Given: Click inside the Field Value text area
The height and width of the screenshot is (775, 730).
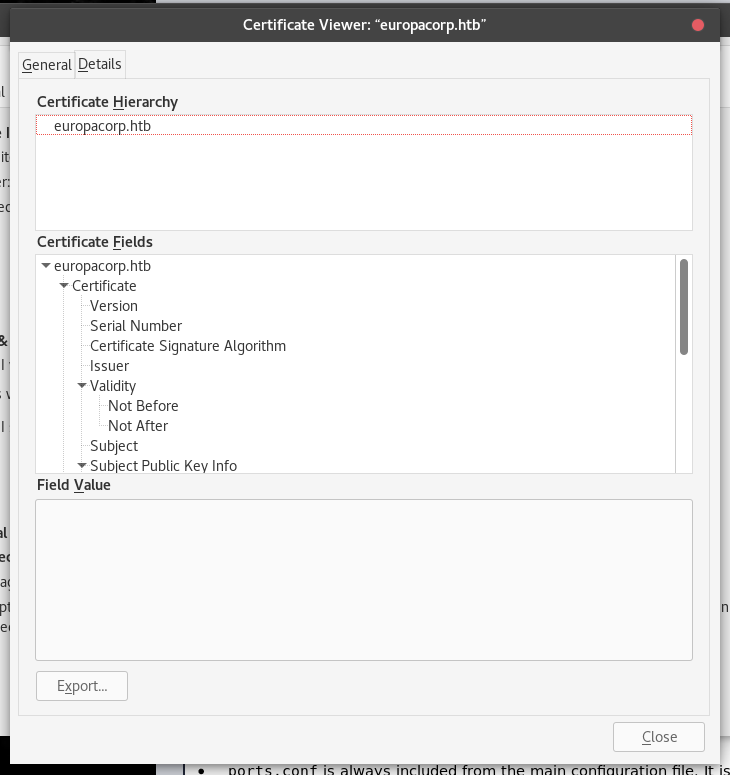Looking at the screenshot, I should 363,580.
